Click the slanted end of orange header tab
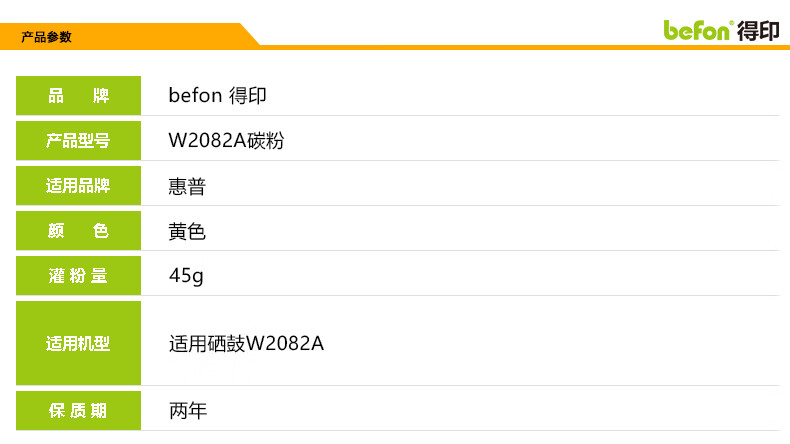This screenshot has width=790, height=444. [x=248, y=36]
